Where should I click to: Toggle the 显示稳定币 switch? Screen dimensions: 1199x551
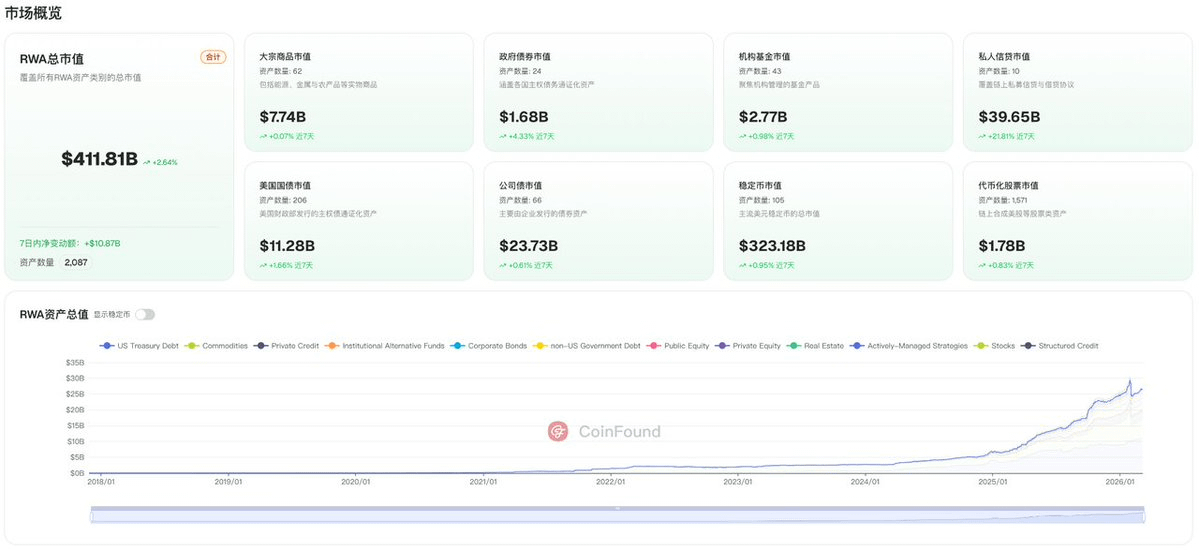(145, 314)
